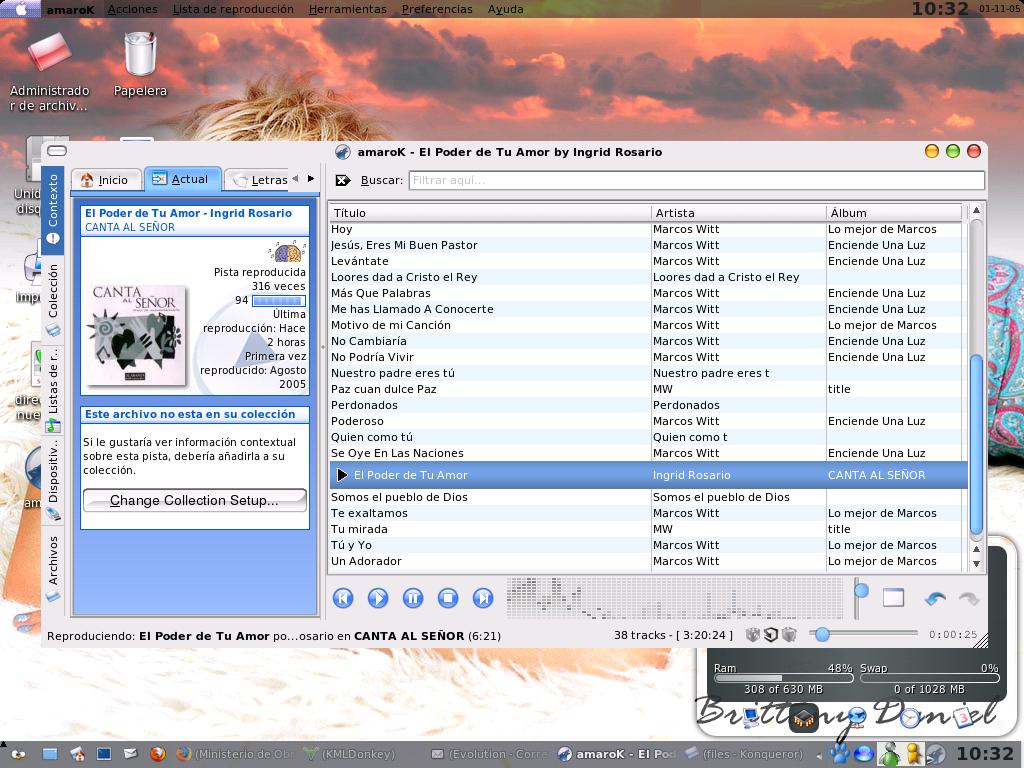
Task: Open the Lista de reproducción menu
Action: click(x=233, y=9)
